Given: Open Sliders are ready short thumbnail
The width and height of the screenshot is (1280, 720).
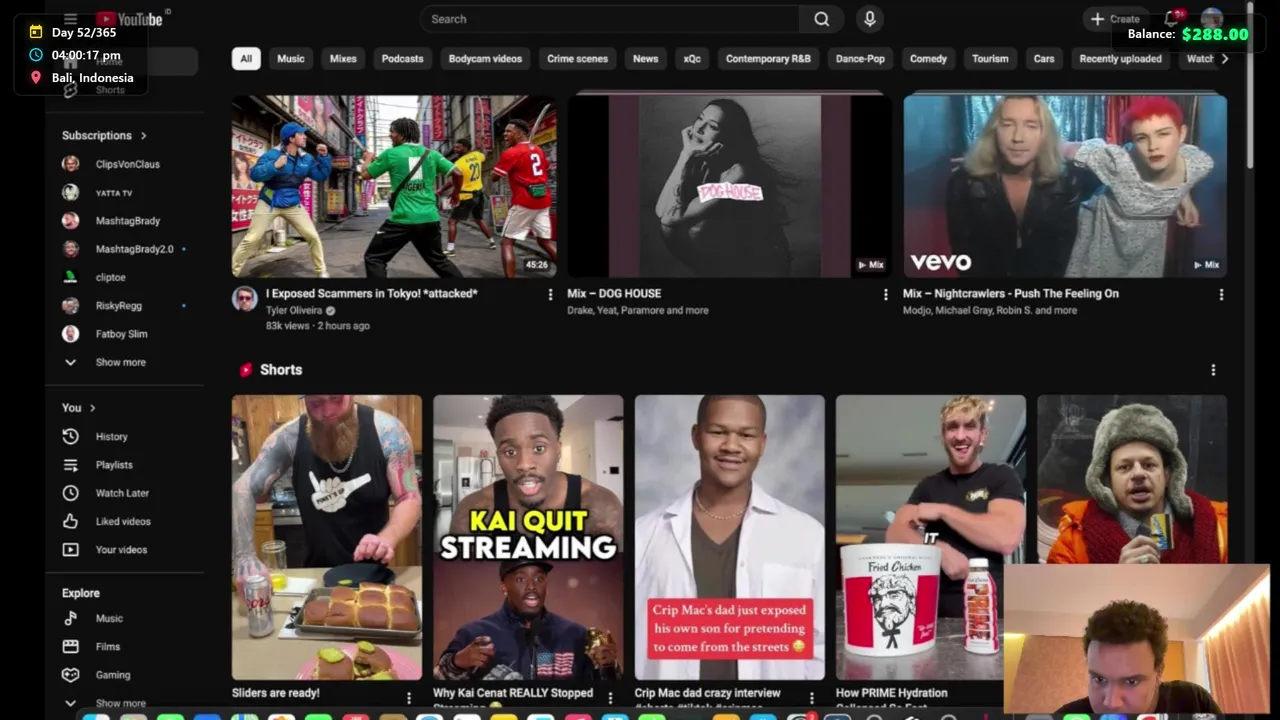Looking at the screenshot, I should click(x=327, y=537).
